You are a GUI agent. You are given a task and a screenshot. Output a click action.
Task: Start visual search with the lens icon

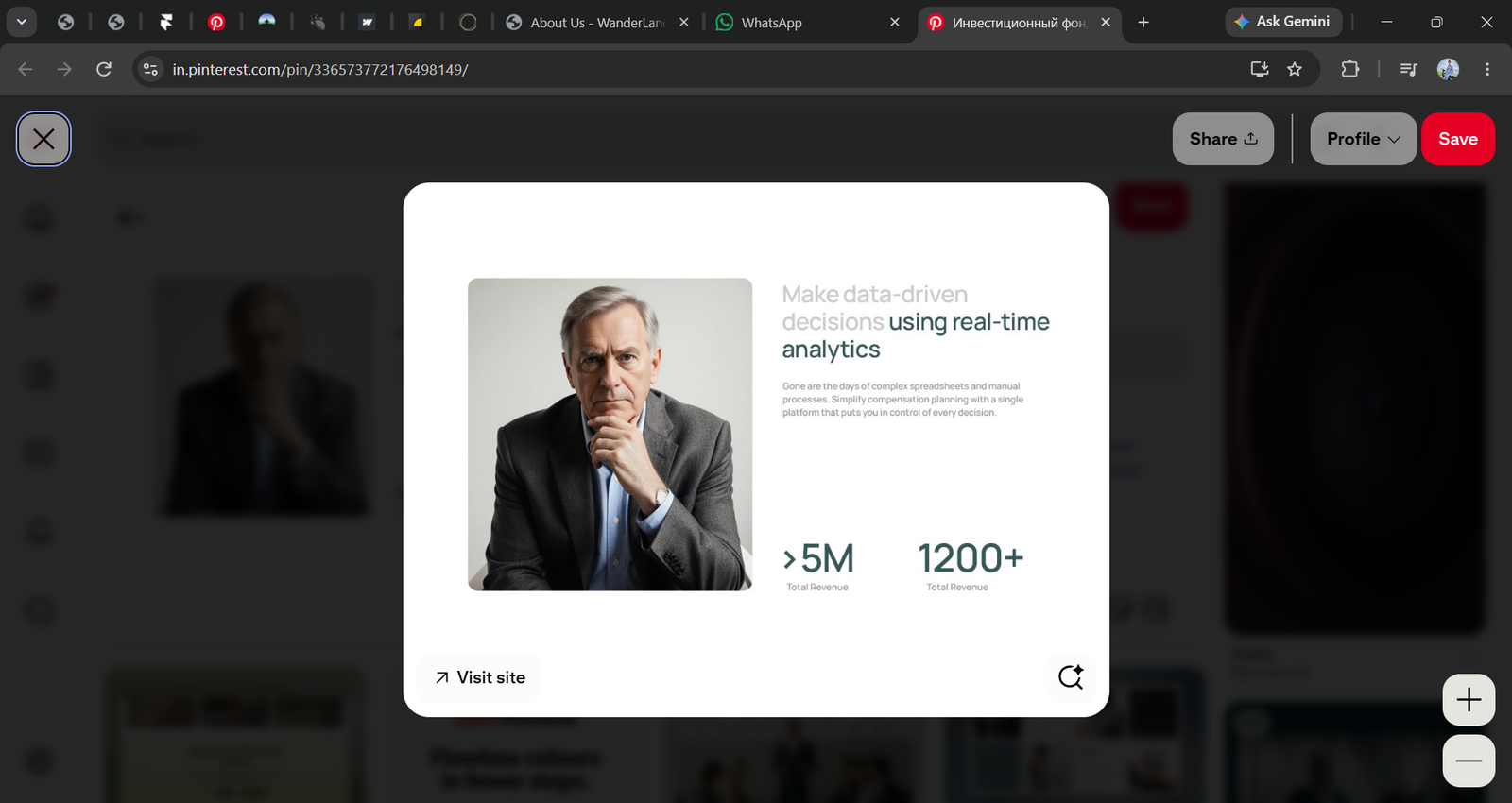1070,677
